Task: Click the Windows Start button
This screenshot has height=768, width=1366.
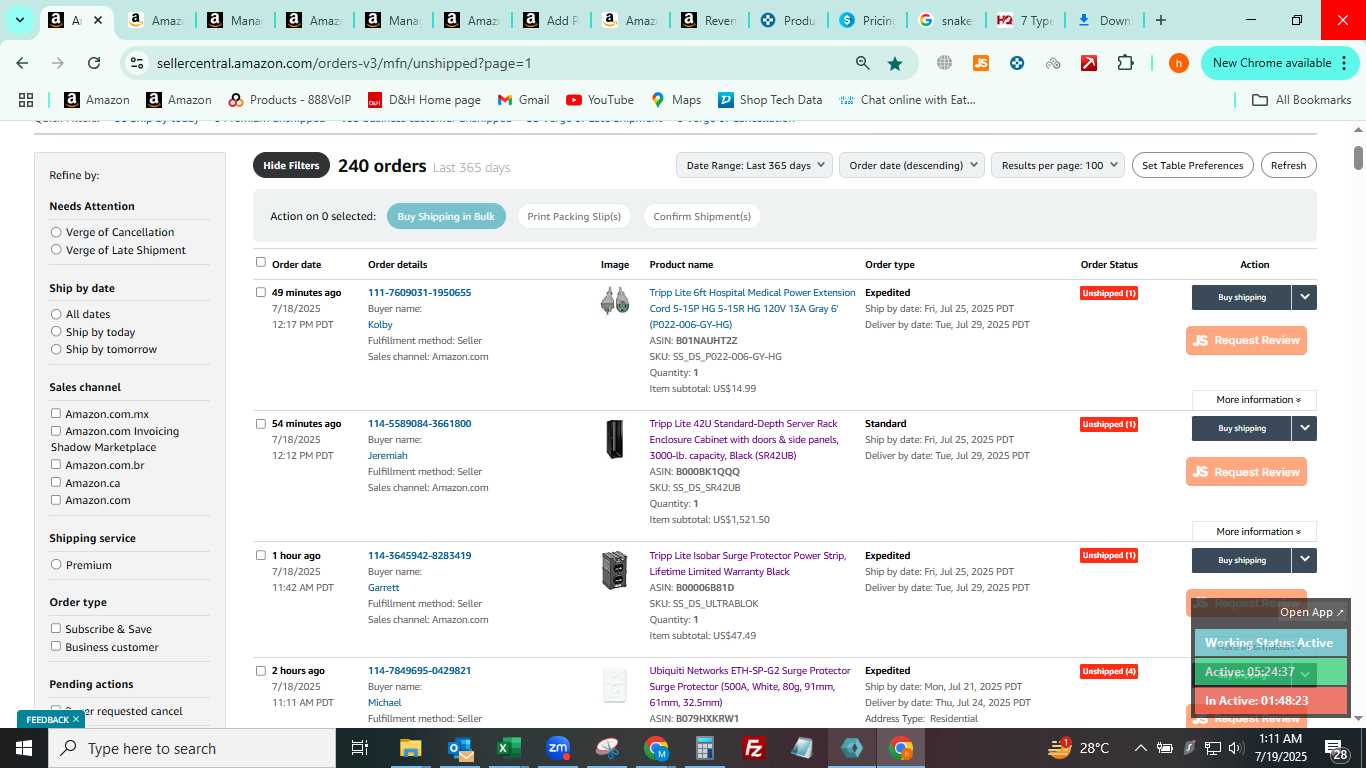Action: tap(23, 748)
